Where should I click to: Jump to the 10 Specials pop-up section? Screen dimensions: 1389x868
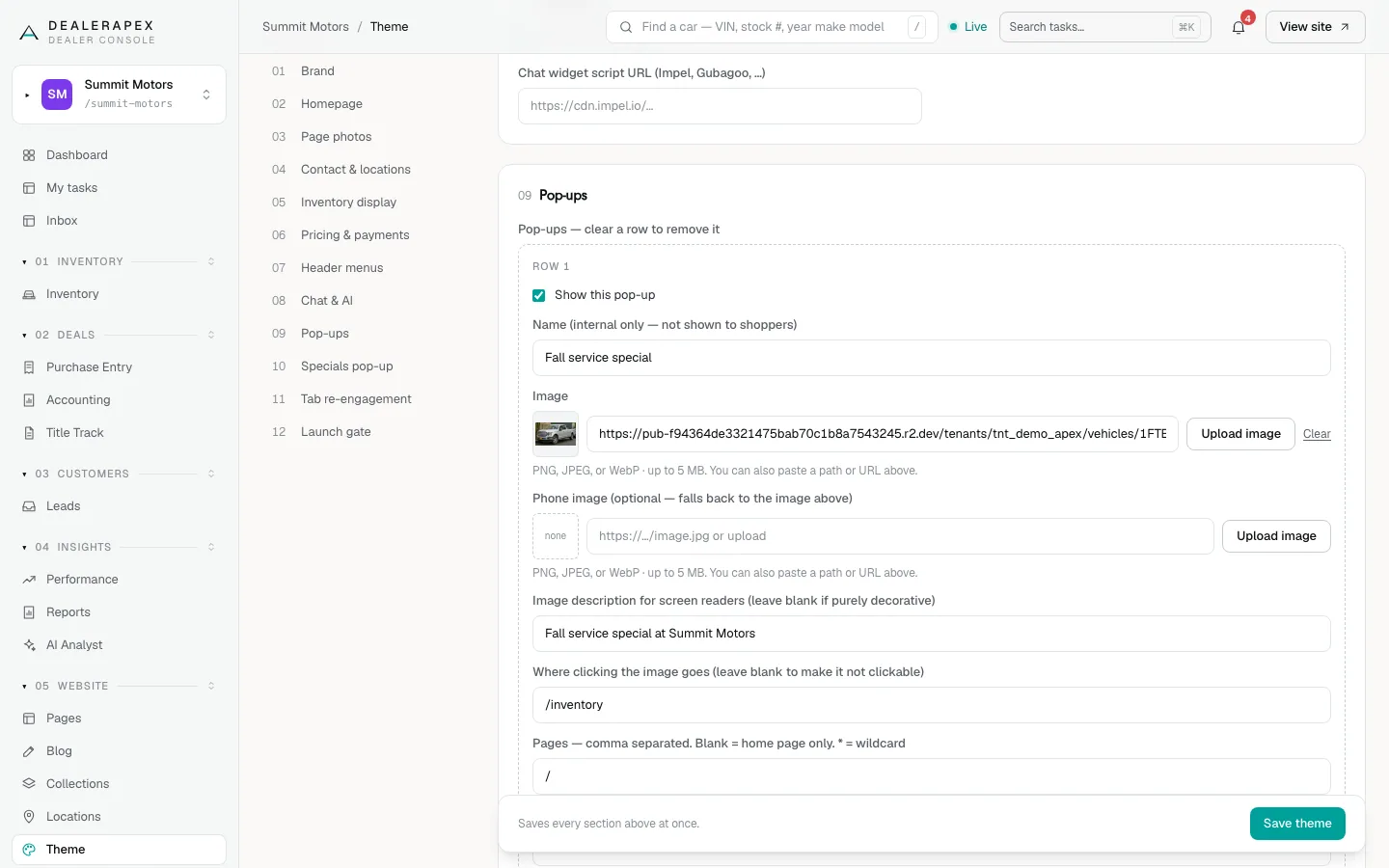tap(333, 366)
